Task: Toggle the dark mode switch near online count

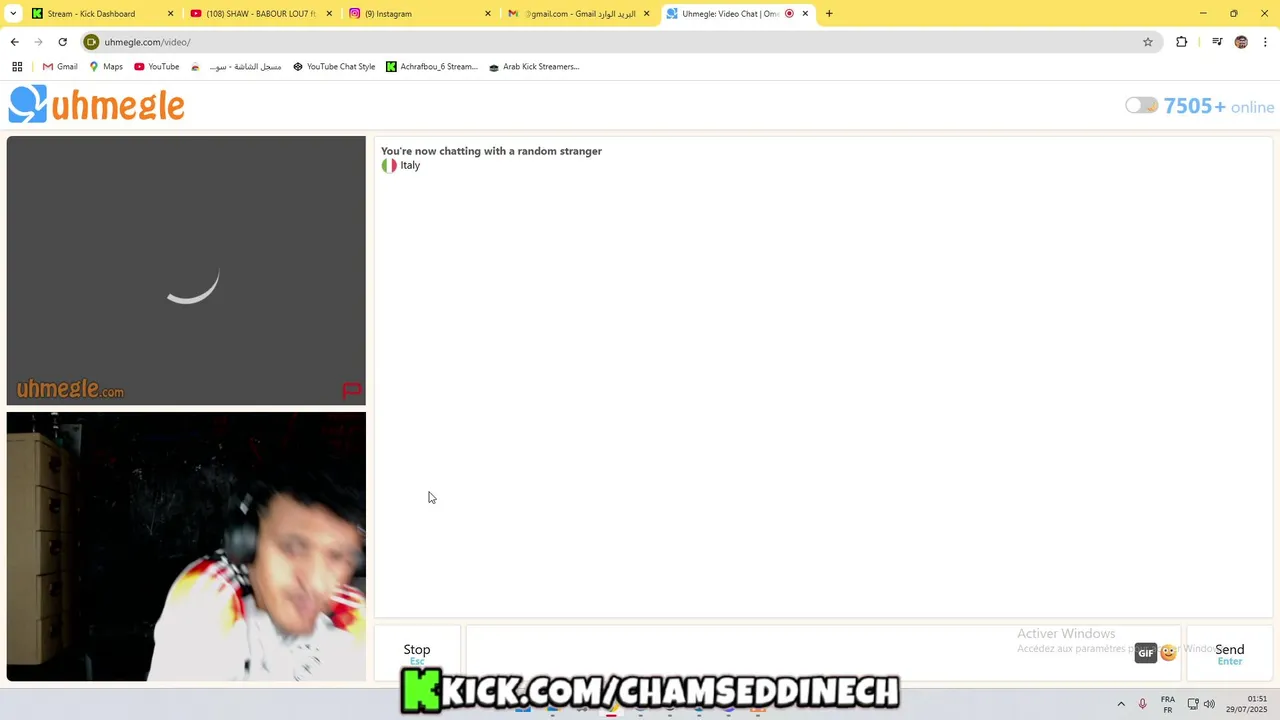Action: click(1141, 105)
